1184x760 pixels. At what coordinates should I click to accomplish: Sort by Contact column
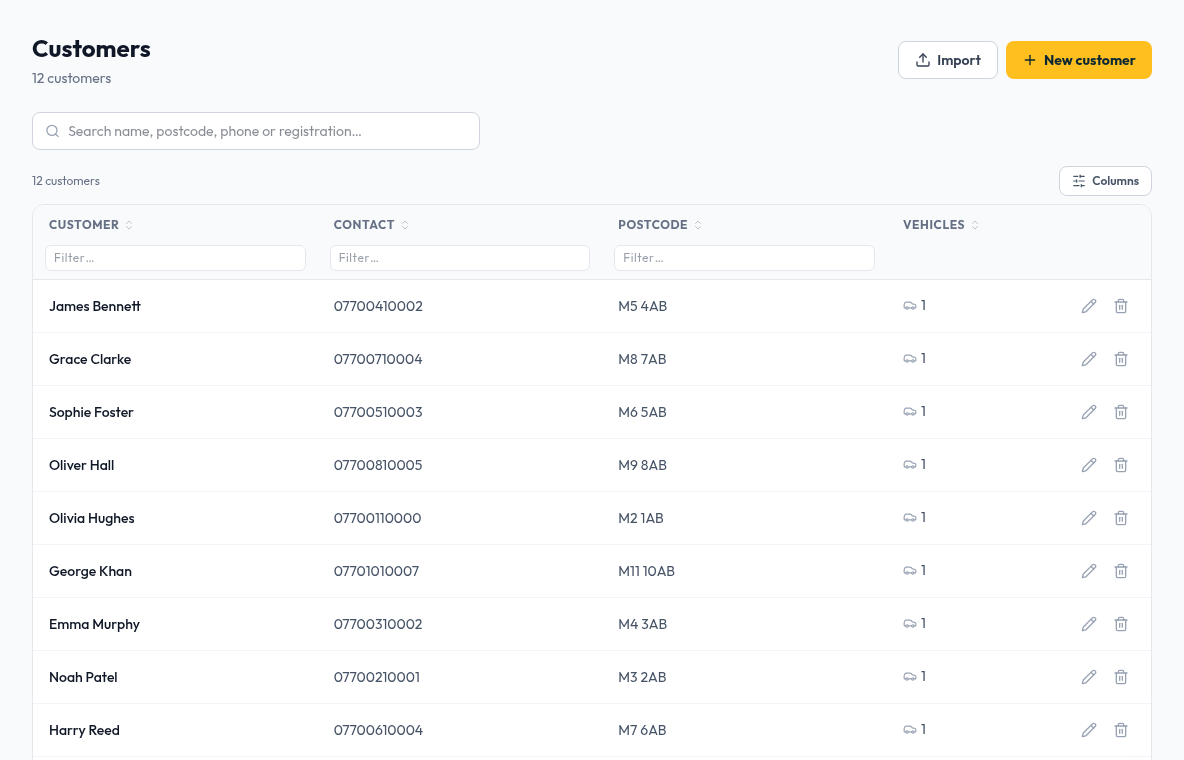371,224
